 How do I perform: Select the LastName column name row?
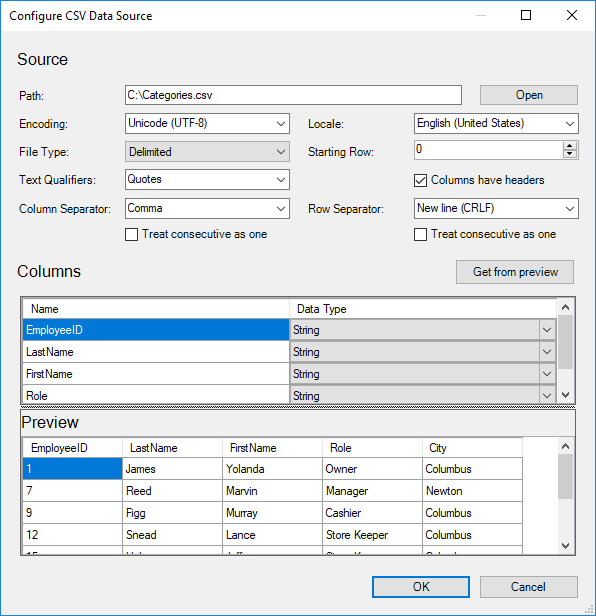click(x=156, y=352)
